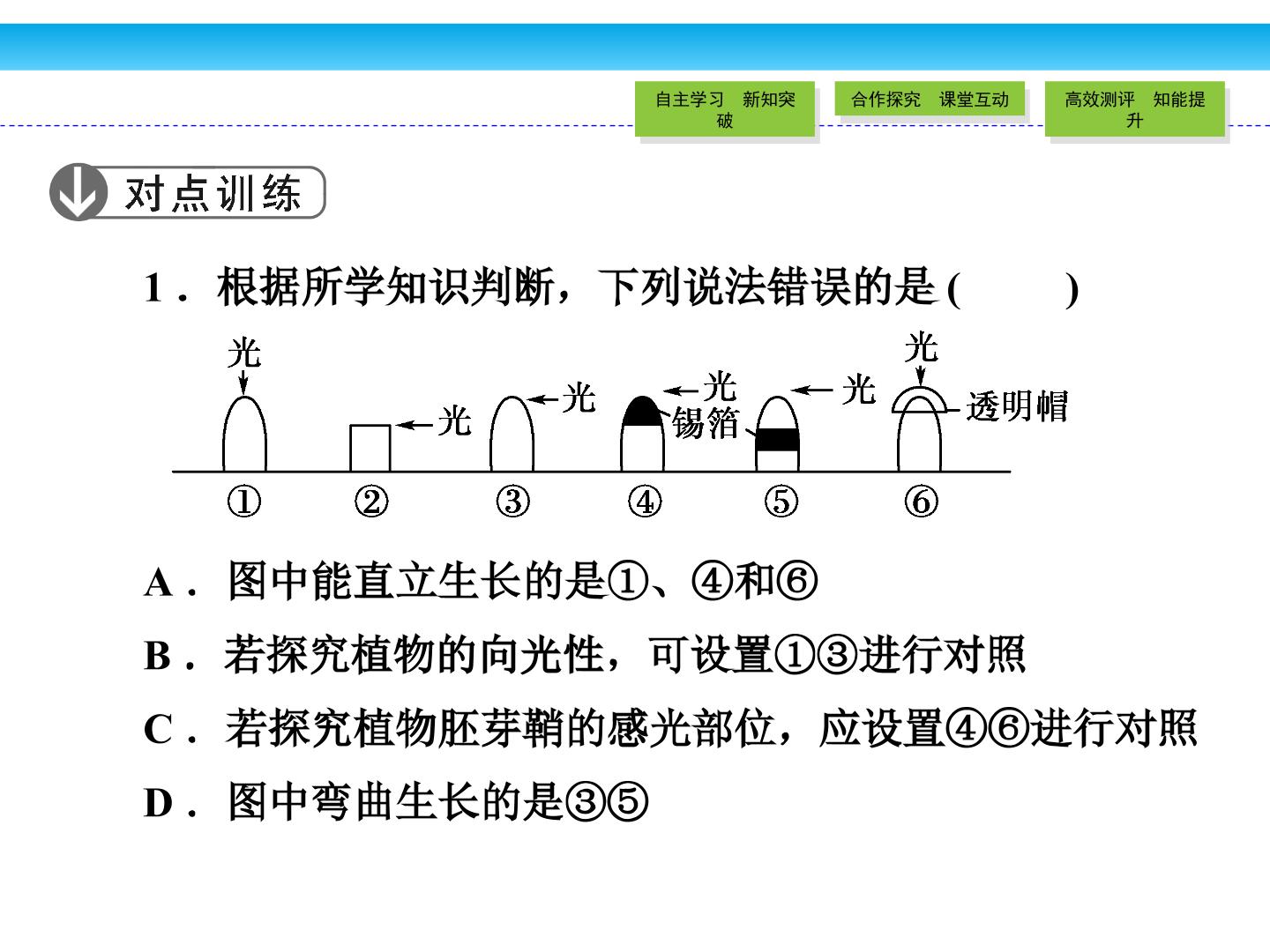
Task: Open the 合作探究 课堂互动 section button
Action: click(x=930, y=100)
